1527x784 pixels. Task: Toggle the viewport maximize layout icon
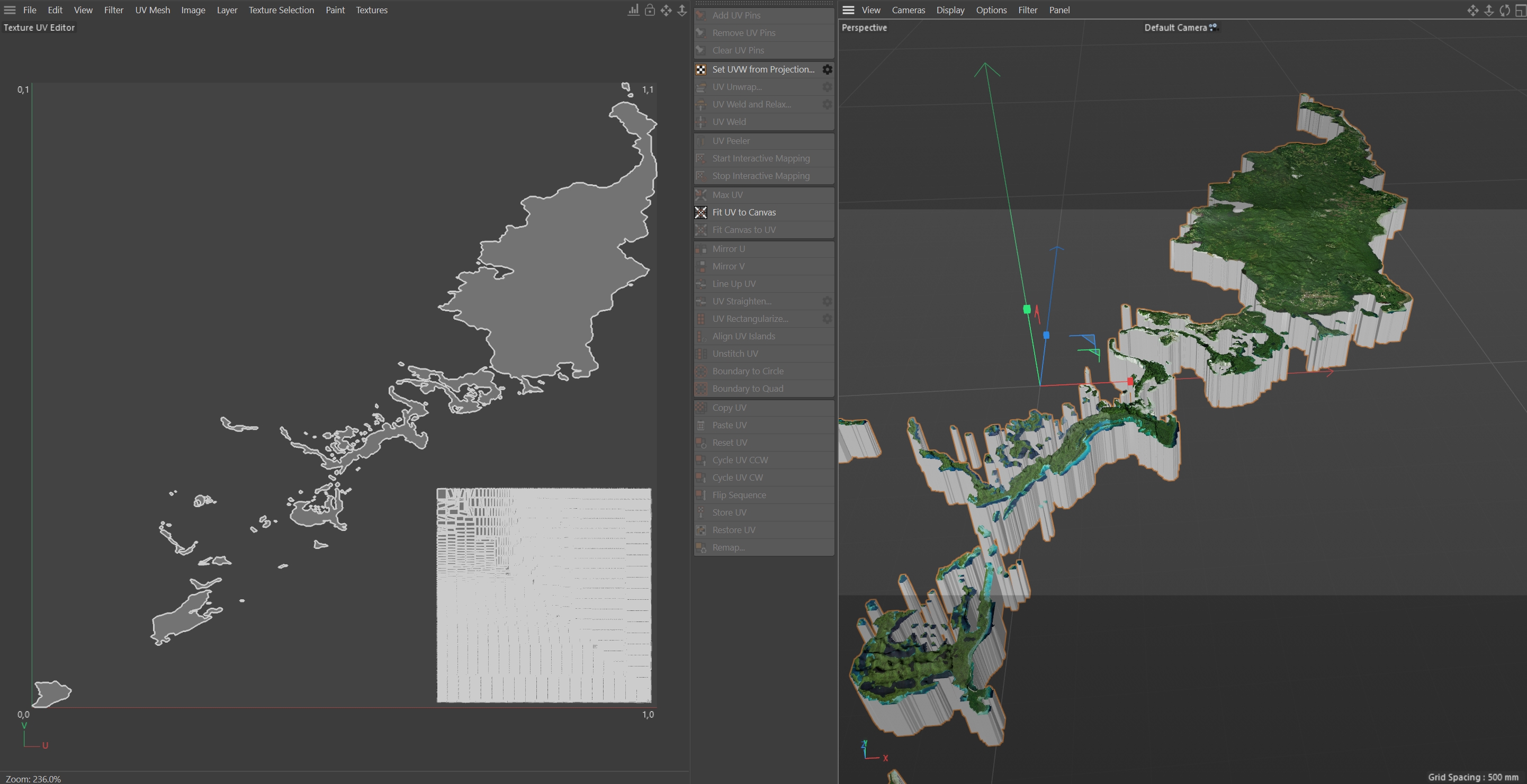(1520, 10)
